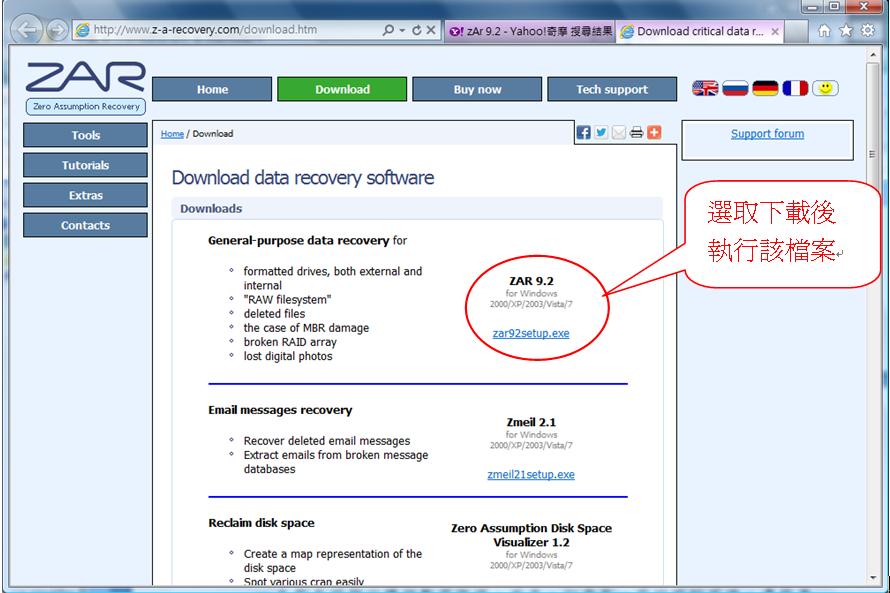The height and width of the screenshot is (593, 890).
Task: Switch site language to German flag
Action: coord(765,88)
